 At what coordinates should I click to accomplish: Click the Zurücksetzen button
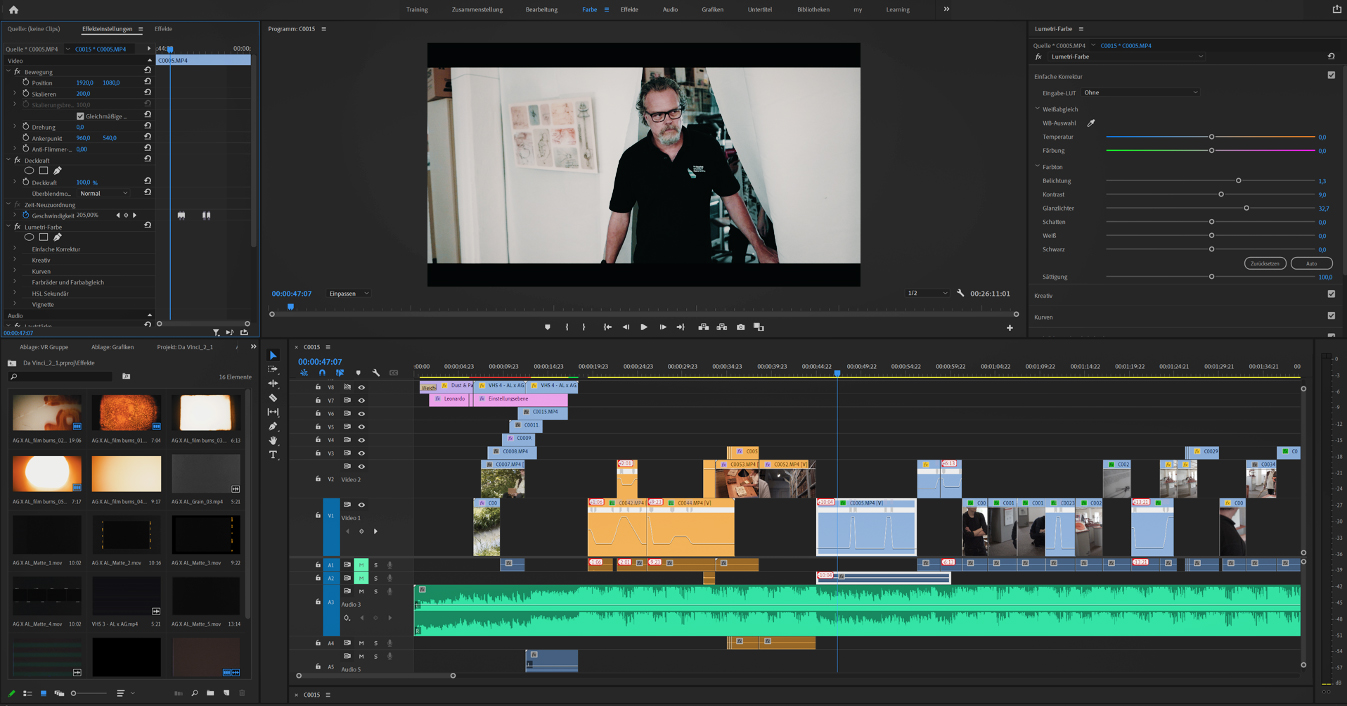coord(1265,263)
